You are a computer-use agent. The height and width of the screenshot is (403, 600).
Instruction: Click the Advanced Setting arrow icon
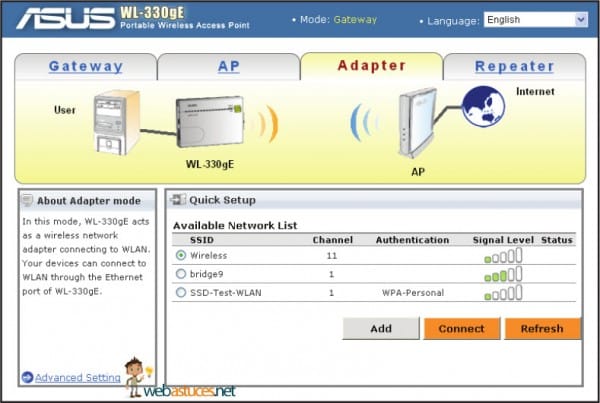tap(27, 377)
